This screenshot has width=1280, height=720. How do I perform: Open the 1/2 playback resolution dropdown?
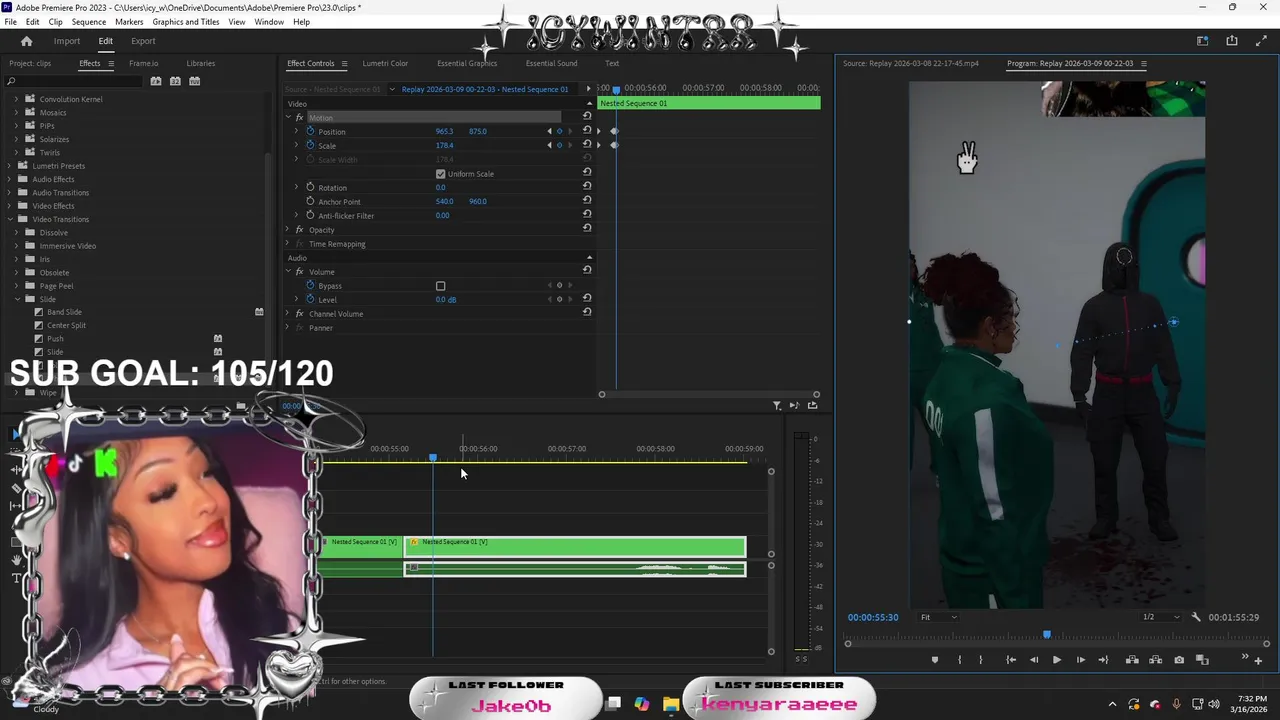click(1161, 617)
